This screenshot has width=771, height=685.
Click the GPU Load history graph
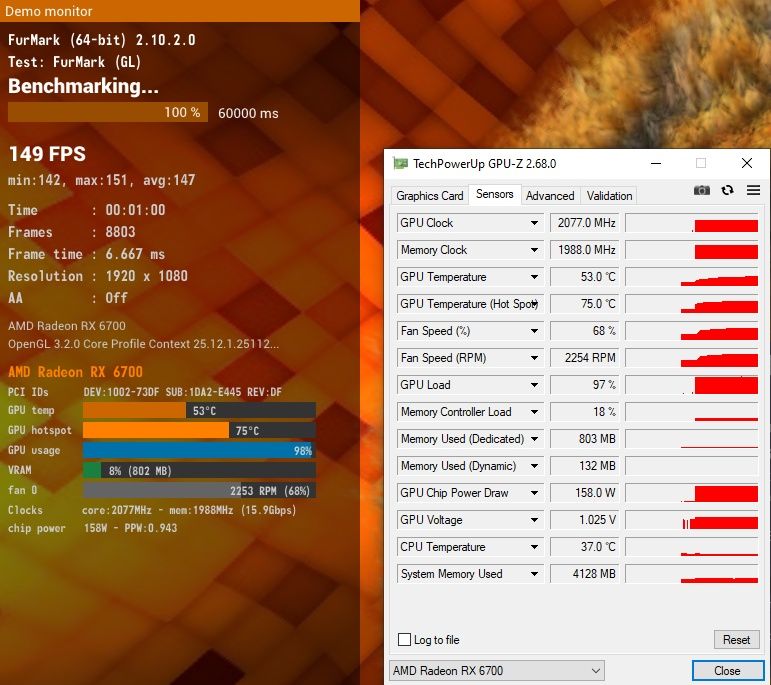click(691, 385)
